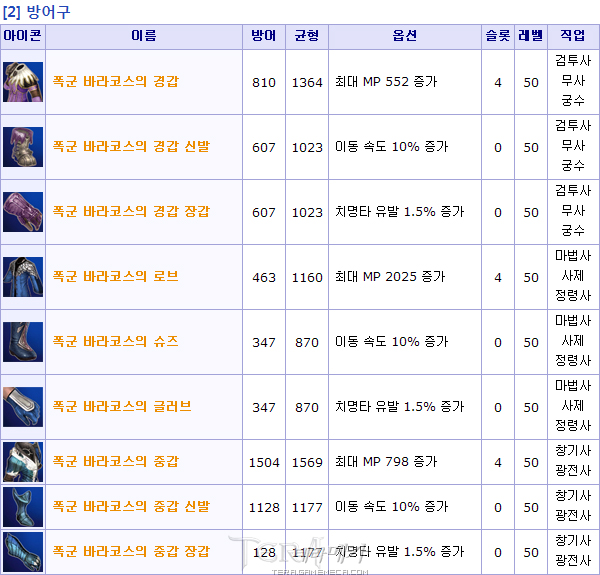Select balance value 870 in 글러브 row
This screenshot has height=575, width=600.
307,408
